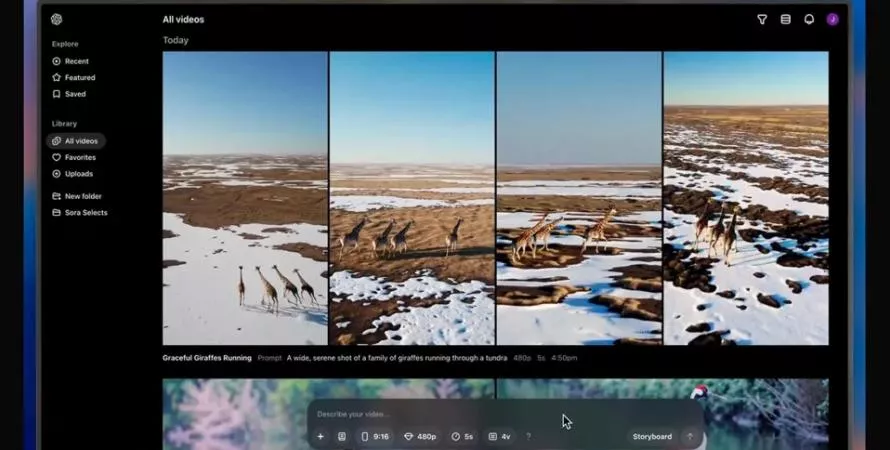This screenshot has width=890, height=450.
Task: Open second giraffe video with brown grassland
Action: [x=412, y=198]
